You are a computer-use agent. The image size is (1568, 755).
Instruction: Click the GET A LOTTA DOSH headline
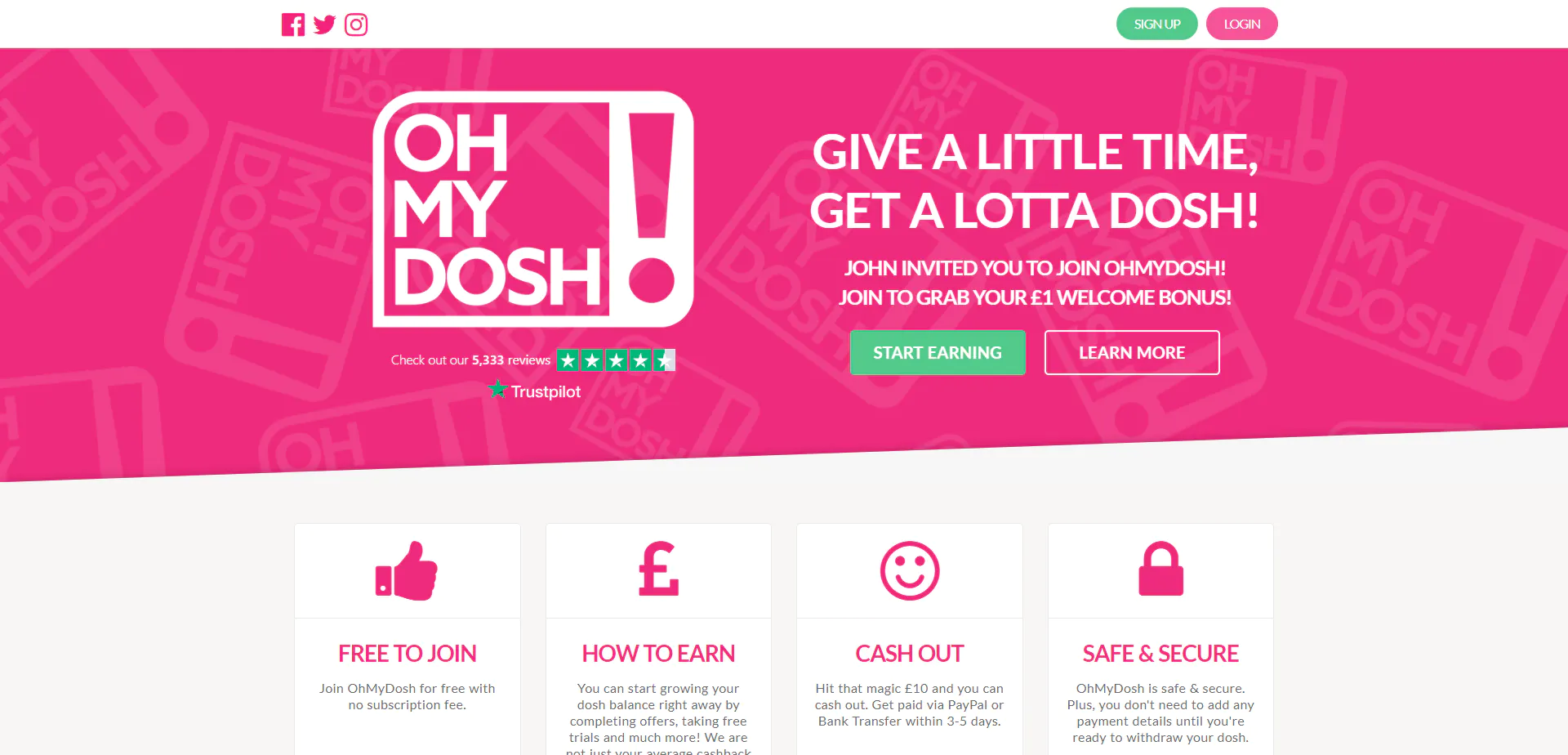(1034, 211)
